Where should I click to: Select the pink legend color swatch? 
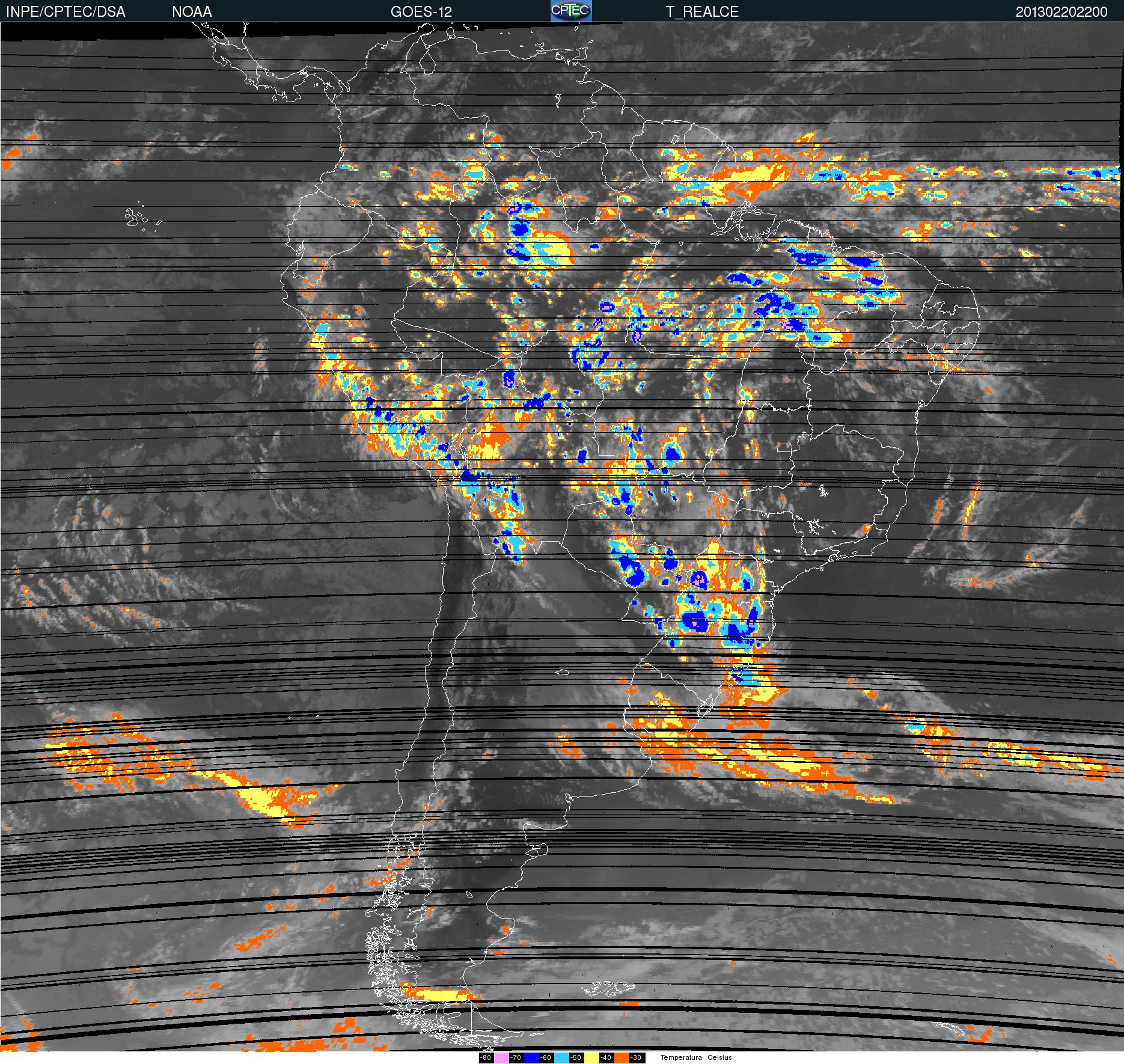501,1057
